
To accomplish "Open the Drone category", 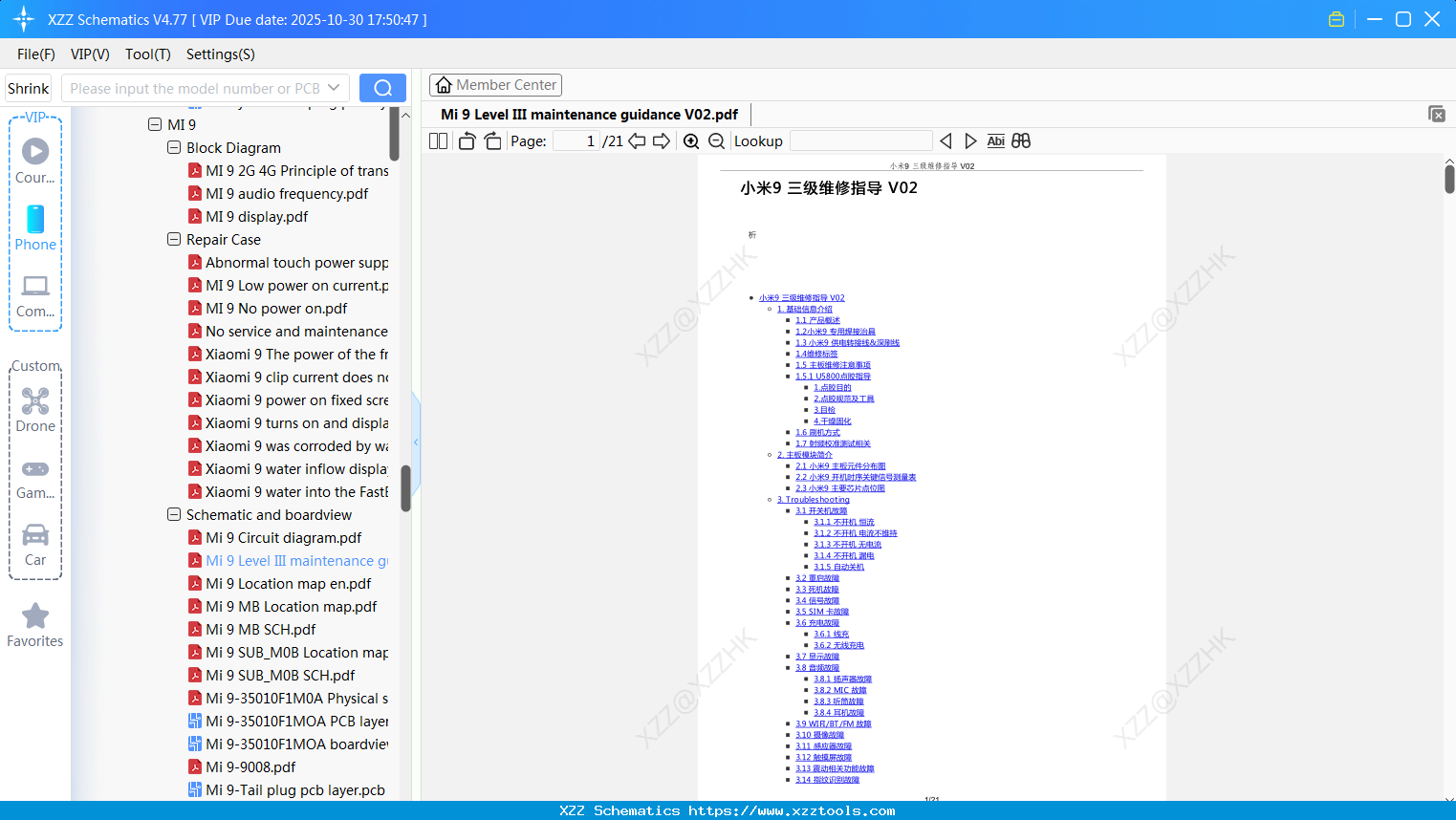I will point(35,410).
